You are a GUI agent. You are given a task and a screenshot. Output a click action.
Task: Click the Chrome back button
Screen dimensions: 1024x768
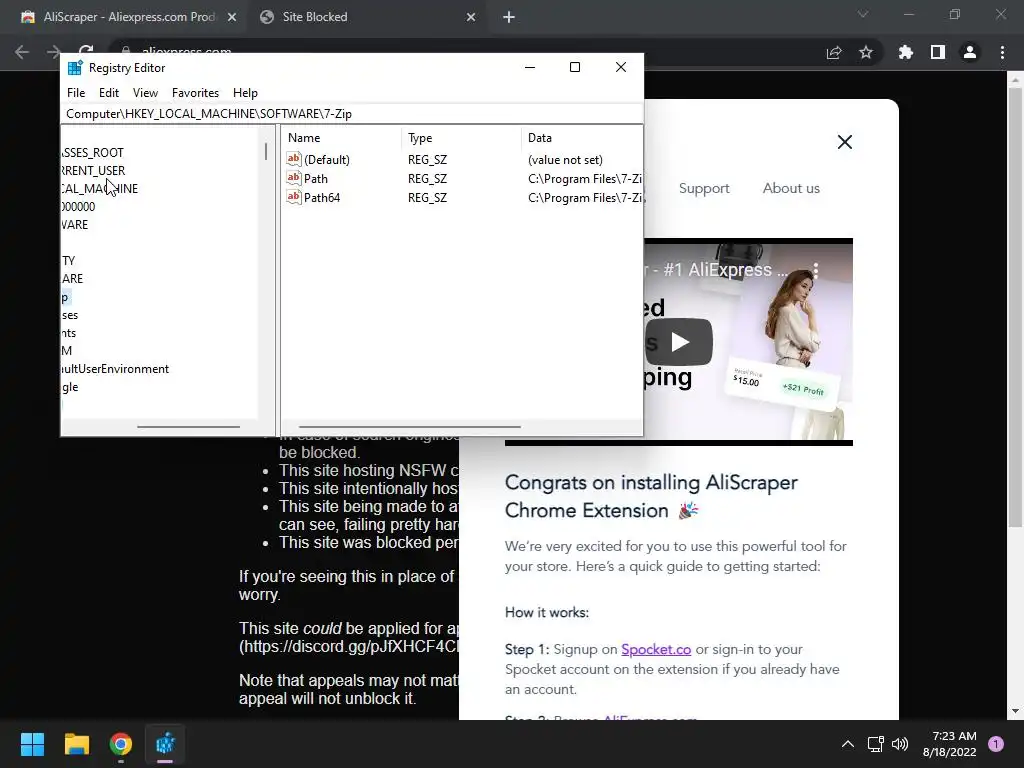point(22,52)
